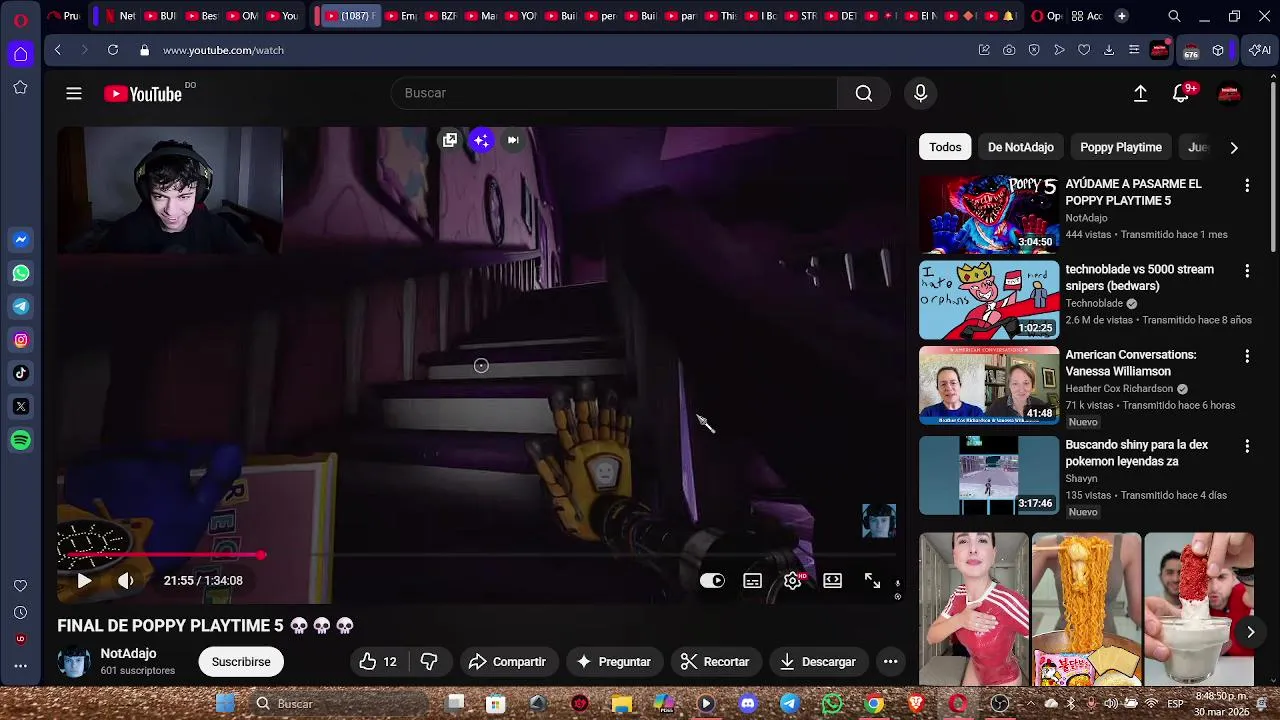Viewport: 1280px width, 720px height.
Task: Expand filter chips with right arrow
Action: point(1234,147)
